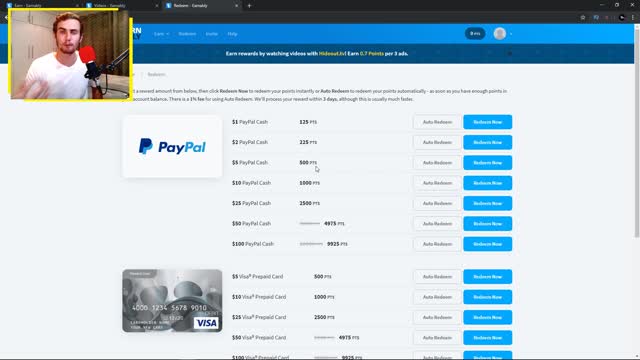640x360 pixels.
Task: Click the "225 PTS" value
Action: click(308, 142)
